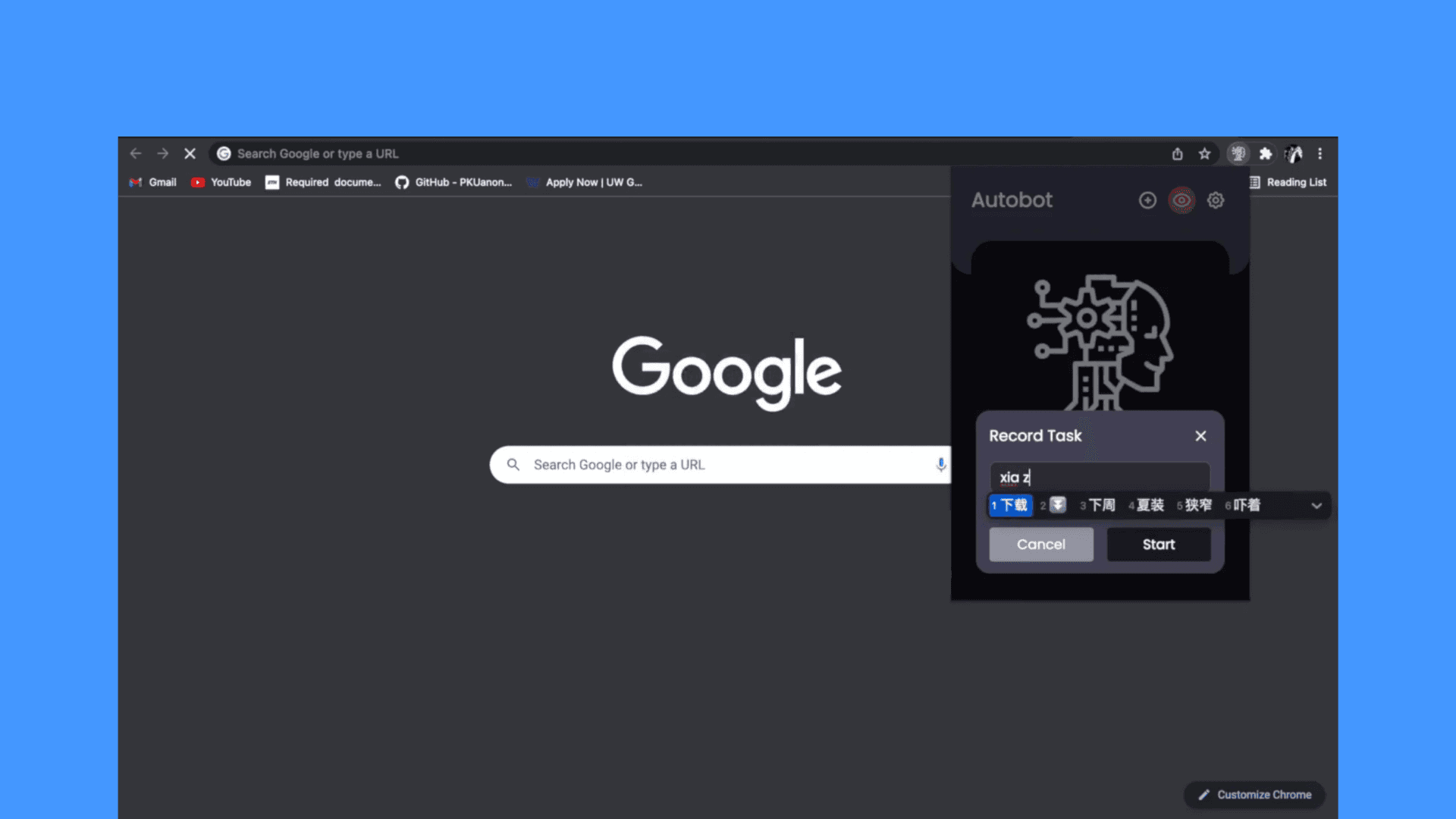Bookmark this page with the star icon
The height and width of the screenshot is (819, 1456).
[x=1204, y=154]
